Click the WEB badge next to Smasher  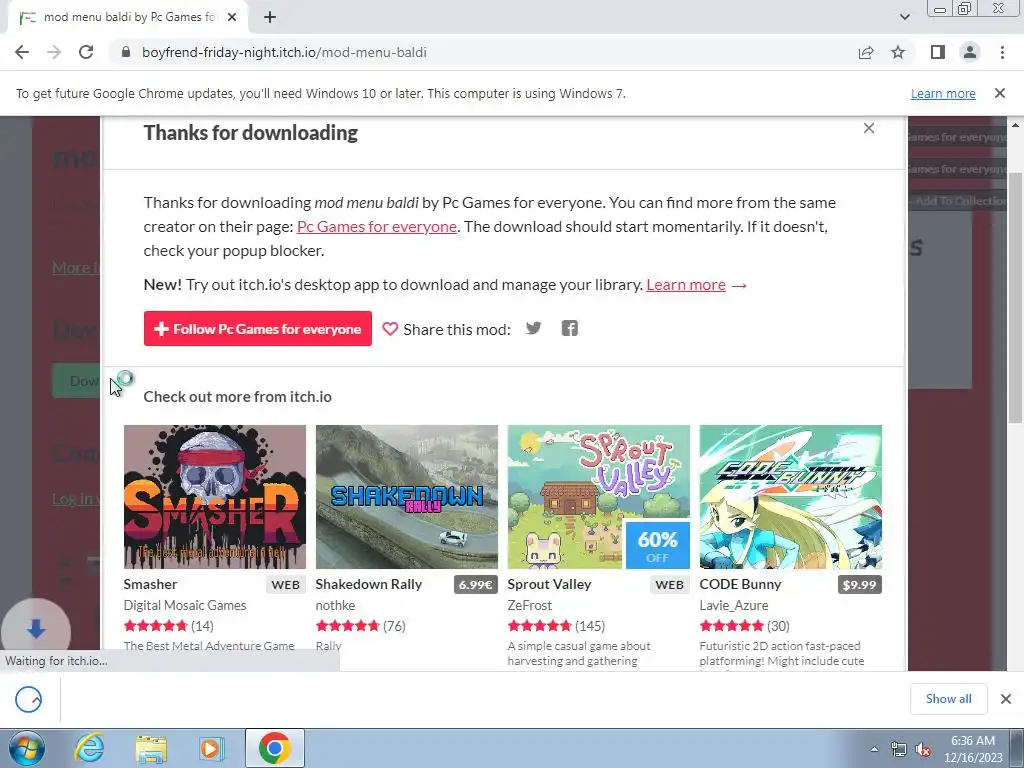tap(285, 584)
